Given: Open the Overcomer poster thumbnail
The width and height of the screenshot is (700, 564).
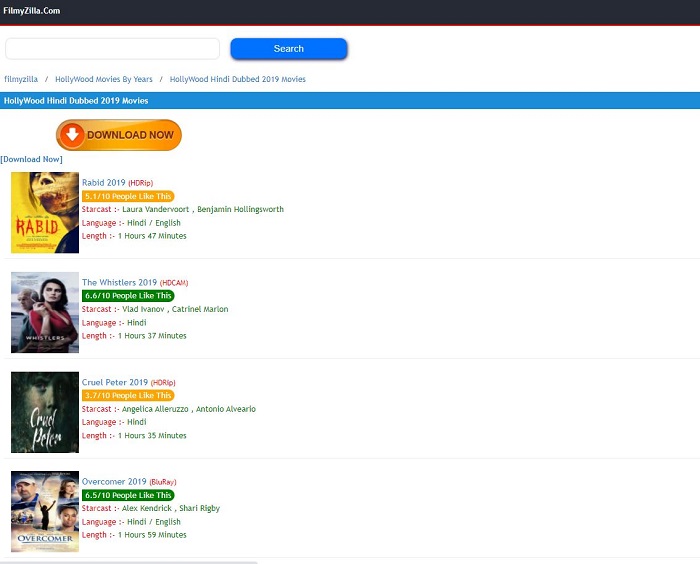Looking at the screenshot, I should pos(45,512).
